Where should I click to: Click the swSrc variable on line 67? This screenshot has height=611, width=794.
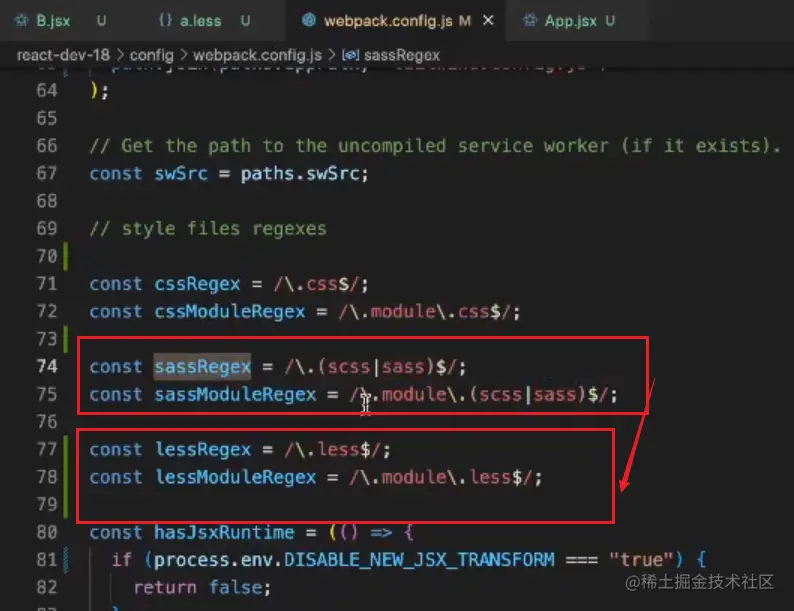(x=181, y=173)
